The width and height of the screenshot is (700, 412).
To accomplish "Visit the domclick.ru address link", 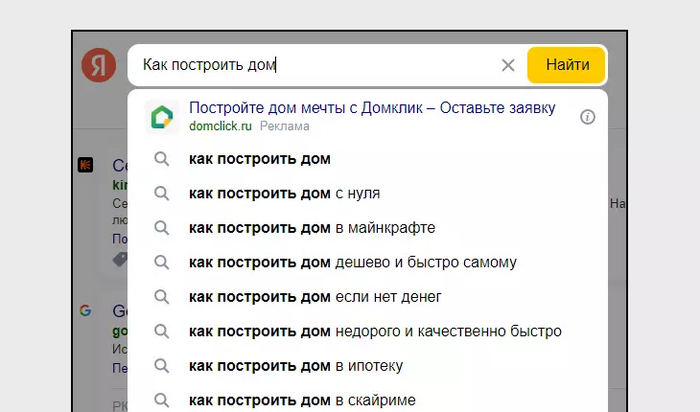I will [x=220, y=127].
